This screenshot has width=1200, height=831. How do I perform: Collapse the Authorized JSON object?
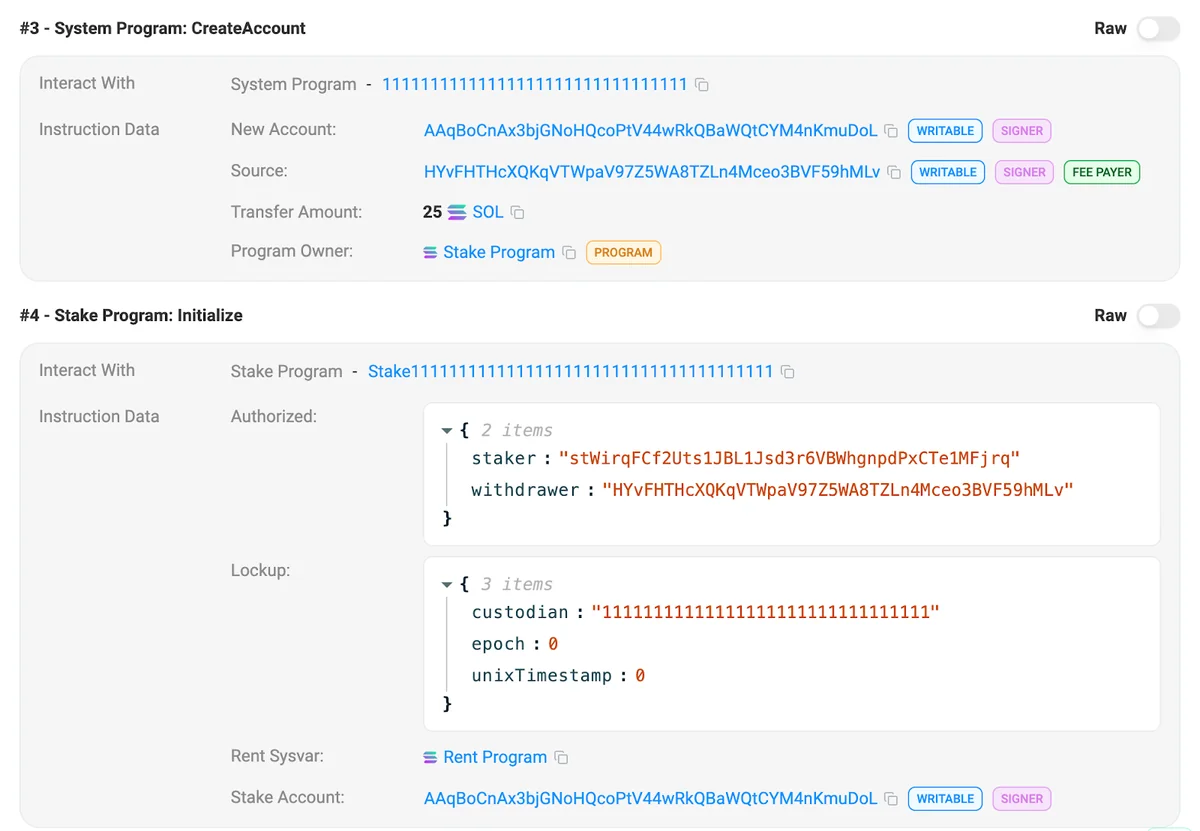tap(447, 430)
